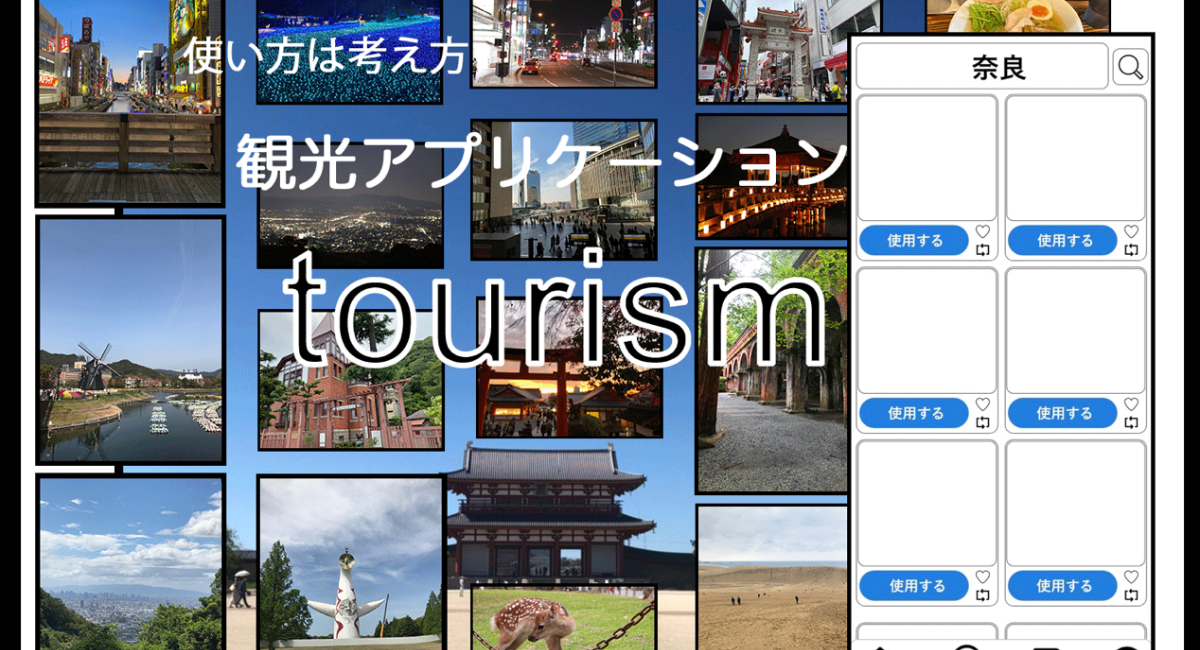Like the top-left card with heart icon
The width and height of the screenshot is (1200, 650).
coord(983,232)
